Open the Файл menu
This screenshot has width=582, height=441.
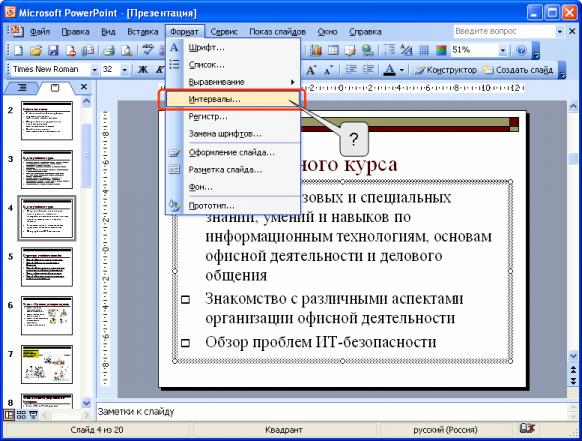[x=40, y=32]
